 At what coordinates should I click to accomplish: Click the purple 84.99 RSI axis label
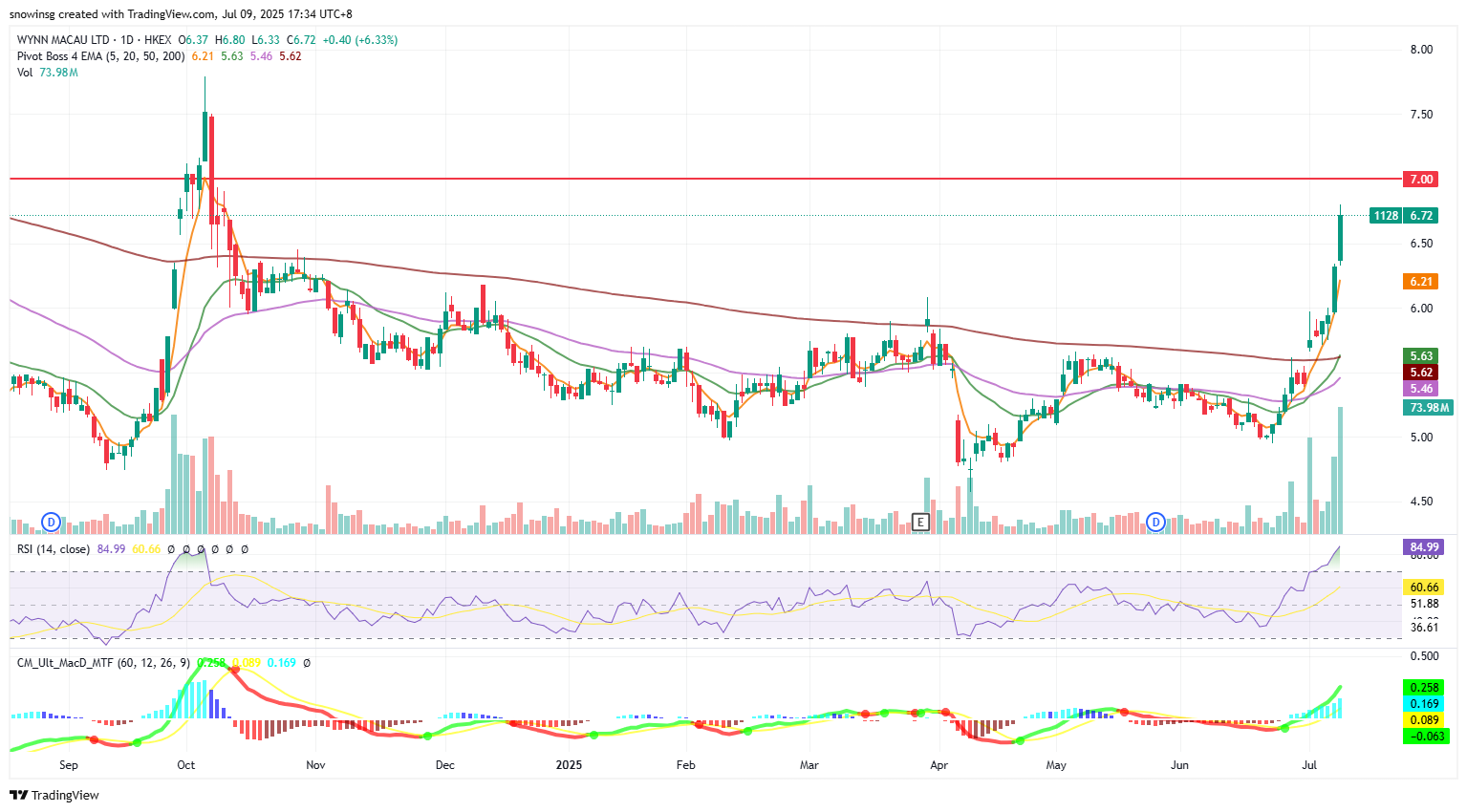click(x=1422, y=547)
